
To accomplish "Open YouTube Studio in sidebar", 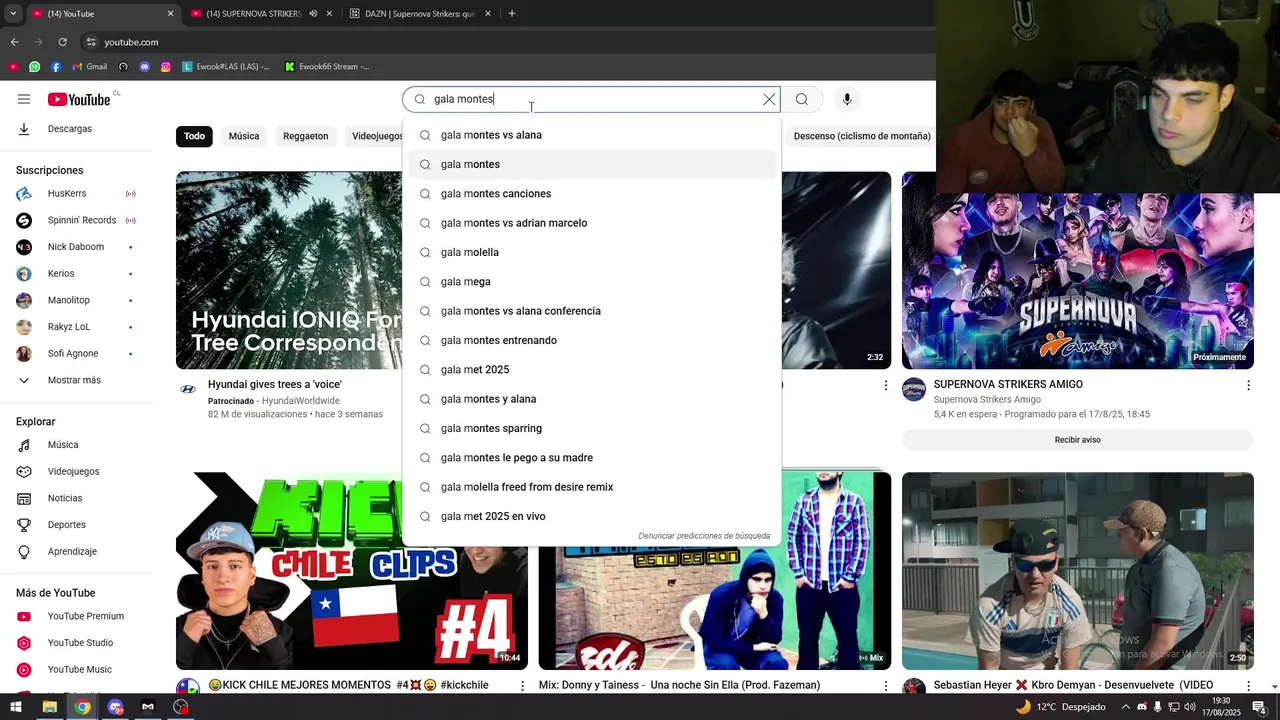I will tap(80, 643).
